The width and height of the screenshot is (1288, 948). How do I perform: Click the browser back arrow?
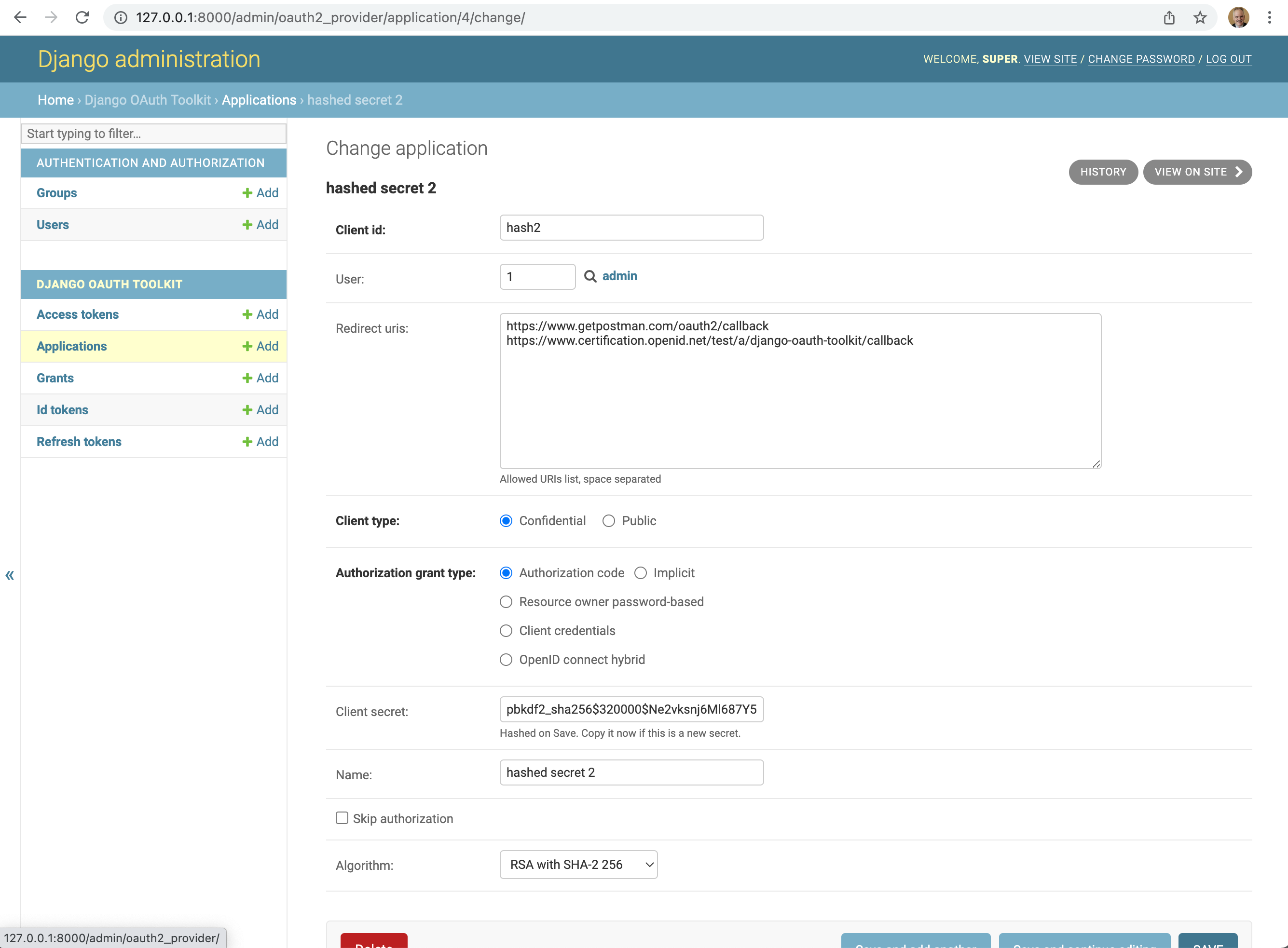click(20, 17)
